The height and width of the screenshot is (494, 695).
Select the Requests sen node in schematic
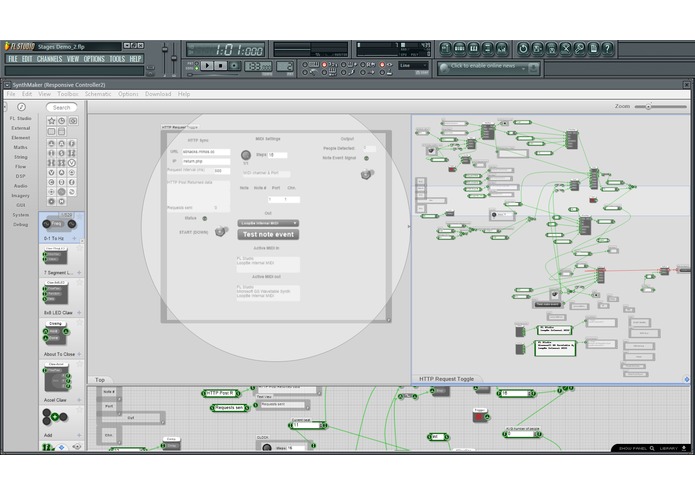(229, 408)
